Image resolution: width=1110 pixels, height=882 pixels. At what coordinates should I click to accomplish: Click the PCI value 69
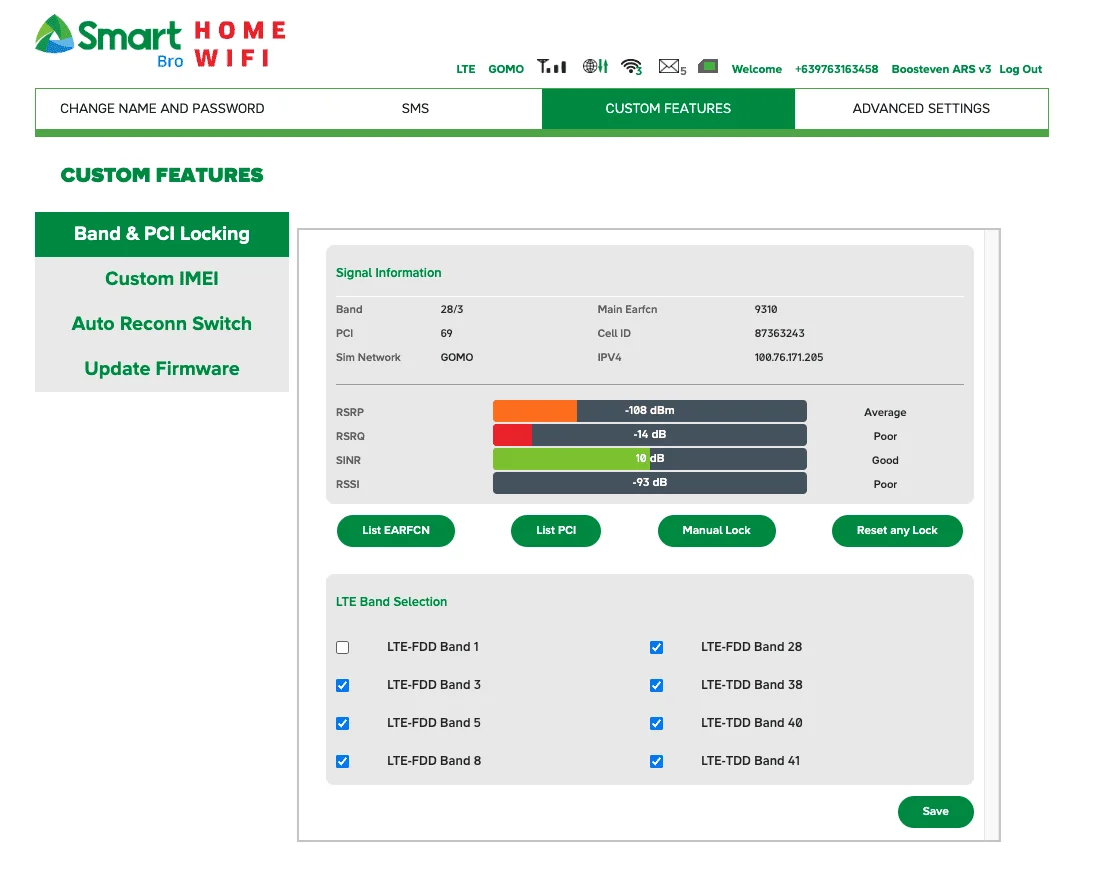446,333
